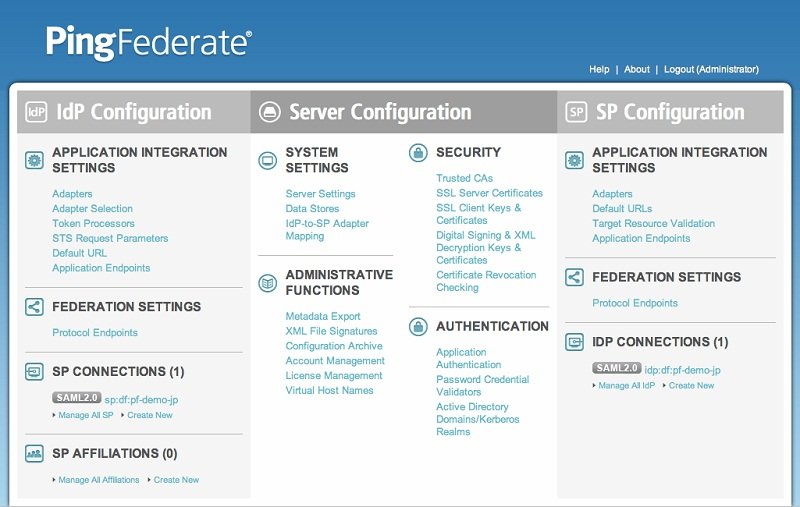Click the SAML2.0 badge beside idp:df:pf-demo-jp
Screen dimensions: 800x507
point(616,368)
